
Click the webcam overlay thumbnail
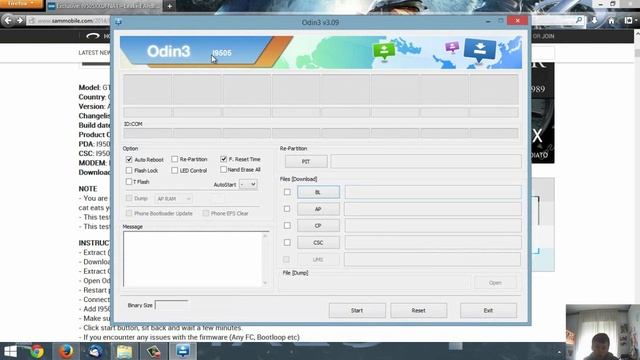[x=603, y=332]
